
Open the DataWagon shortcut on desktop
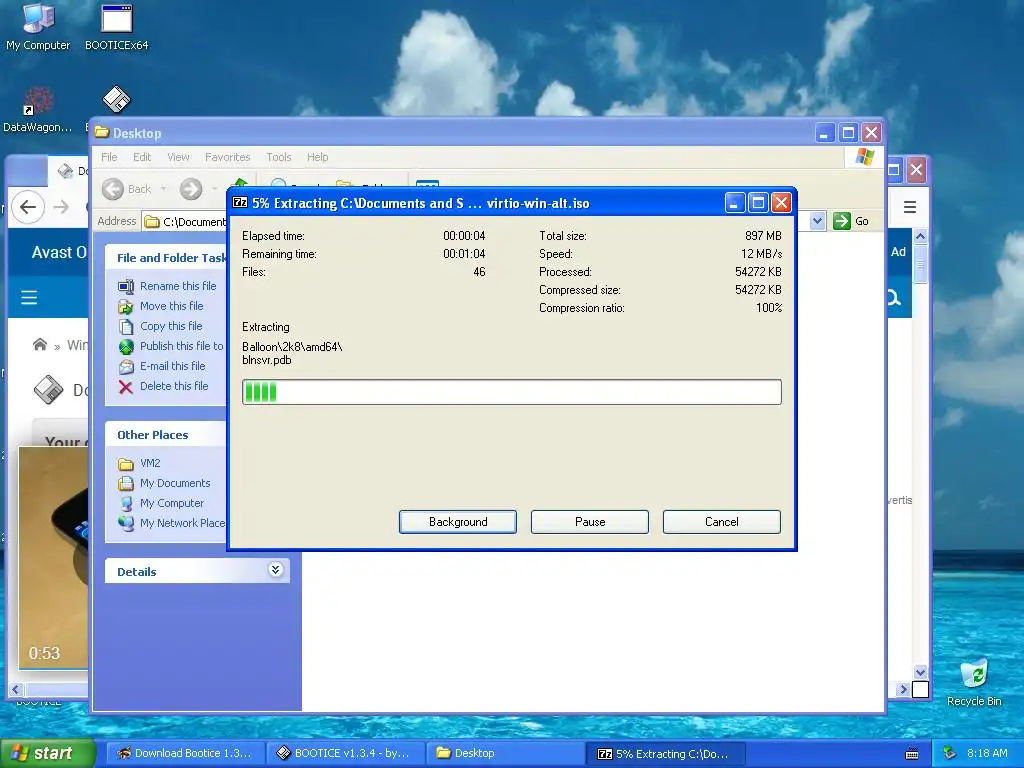(x=38, y=108)
